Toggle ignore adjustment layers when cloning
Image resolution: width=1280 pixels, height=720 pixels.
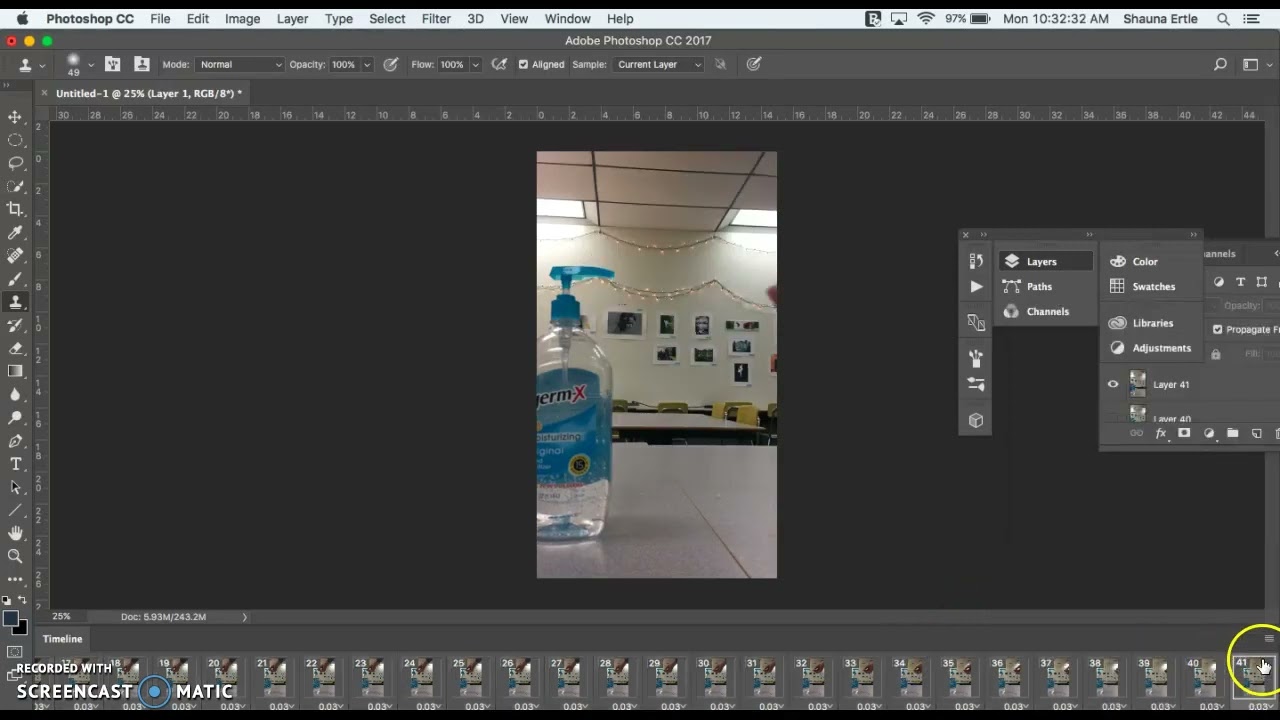point(720,64)
